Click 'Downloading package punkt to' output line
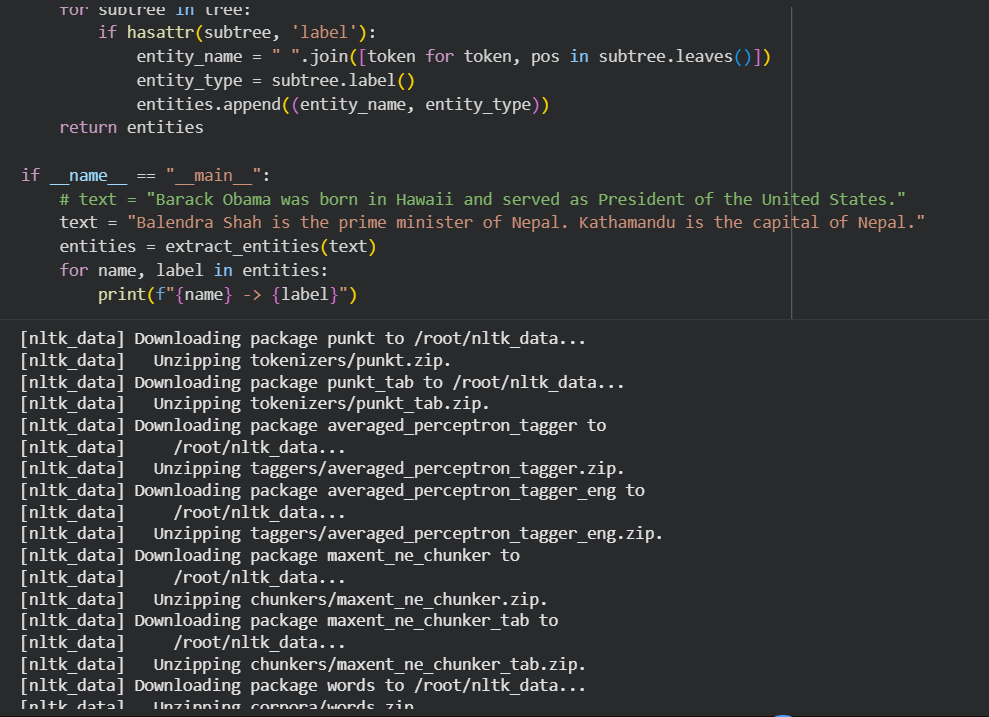Viewport: 989px width, 717px height. [x=303, y=339]
